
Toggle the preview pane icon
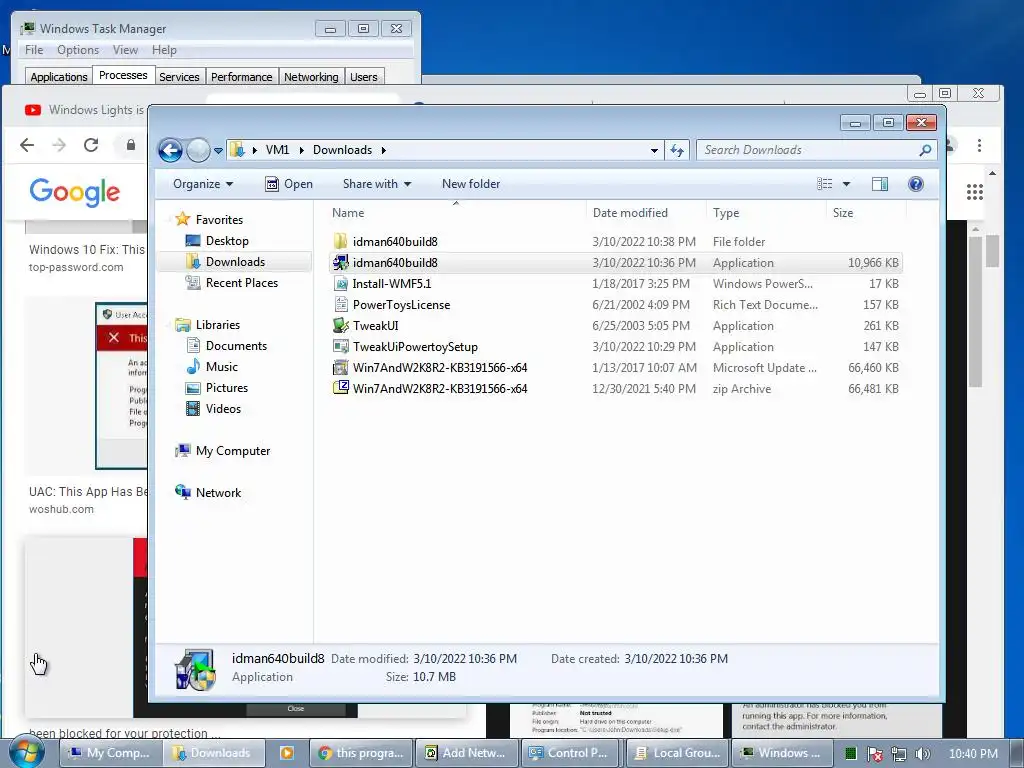[x=880, y=184]
